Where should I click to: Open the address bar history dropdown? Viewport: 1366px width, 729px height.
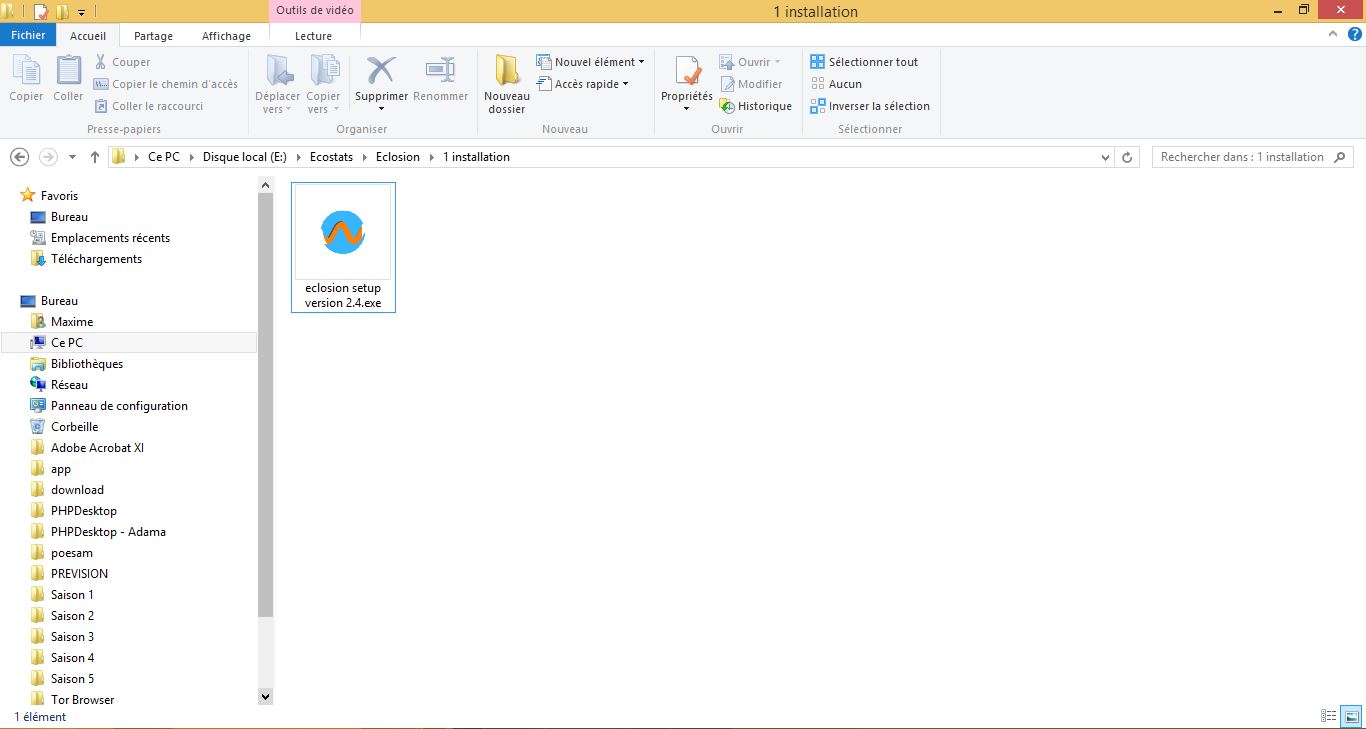1105,157
